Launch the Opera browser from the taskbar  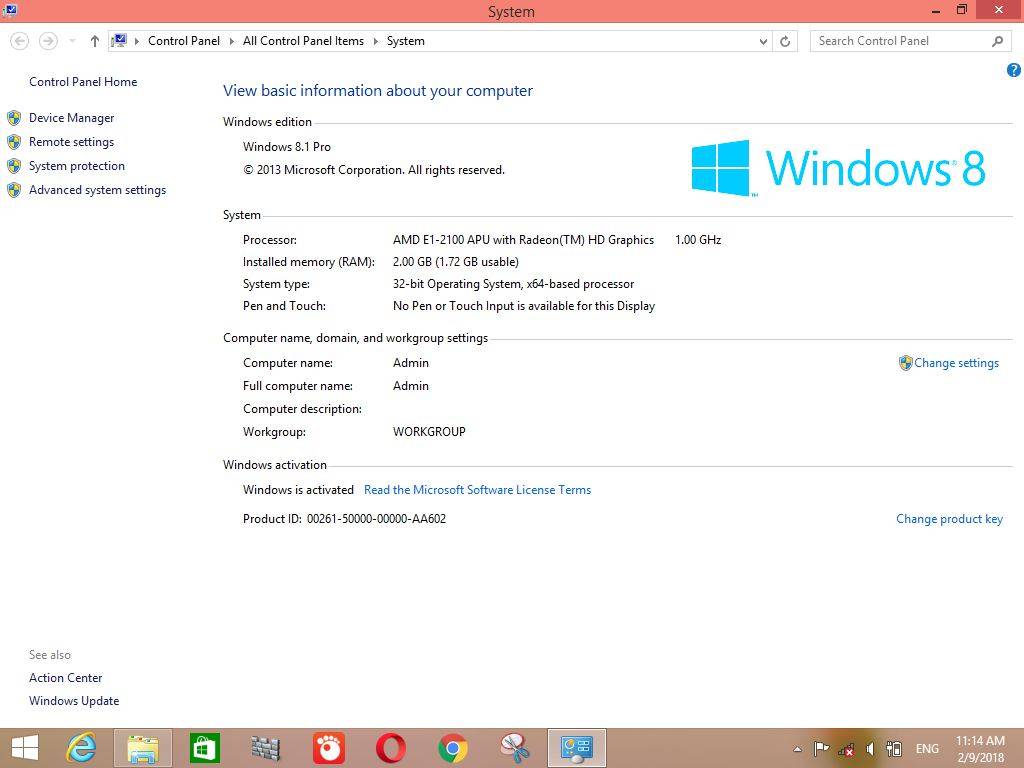(x=391, y=748)
